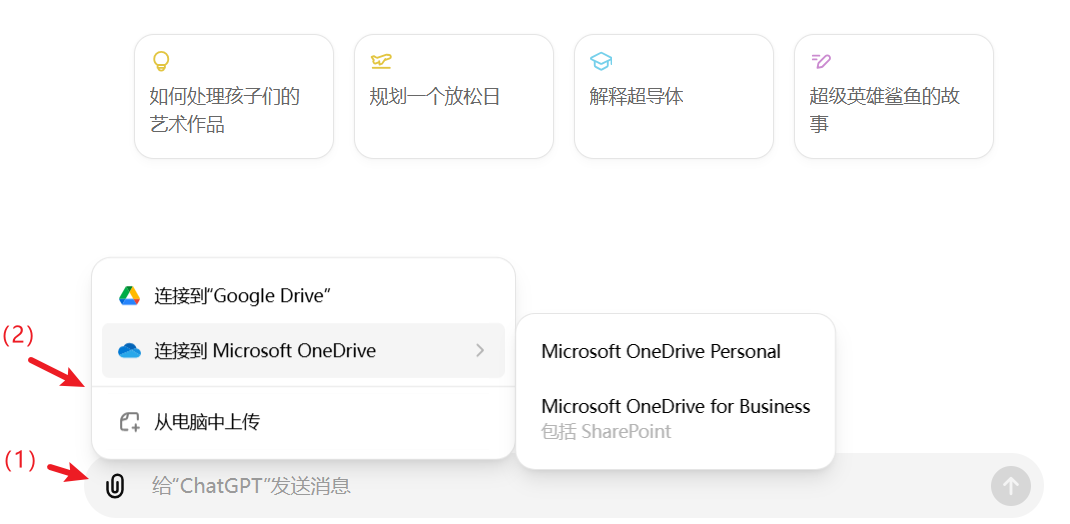The width and height of the screenshot is (1070, 524).
Task: Select Microsoft OneDrive for Business
Action: pyautogui.click(x=675, y=407)
